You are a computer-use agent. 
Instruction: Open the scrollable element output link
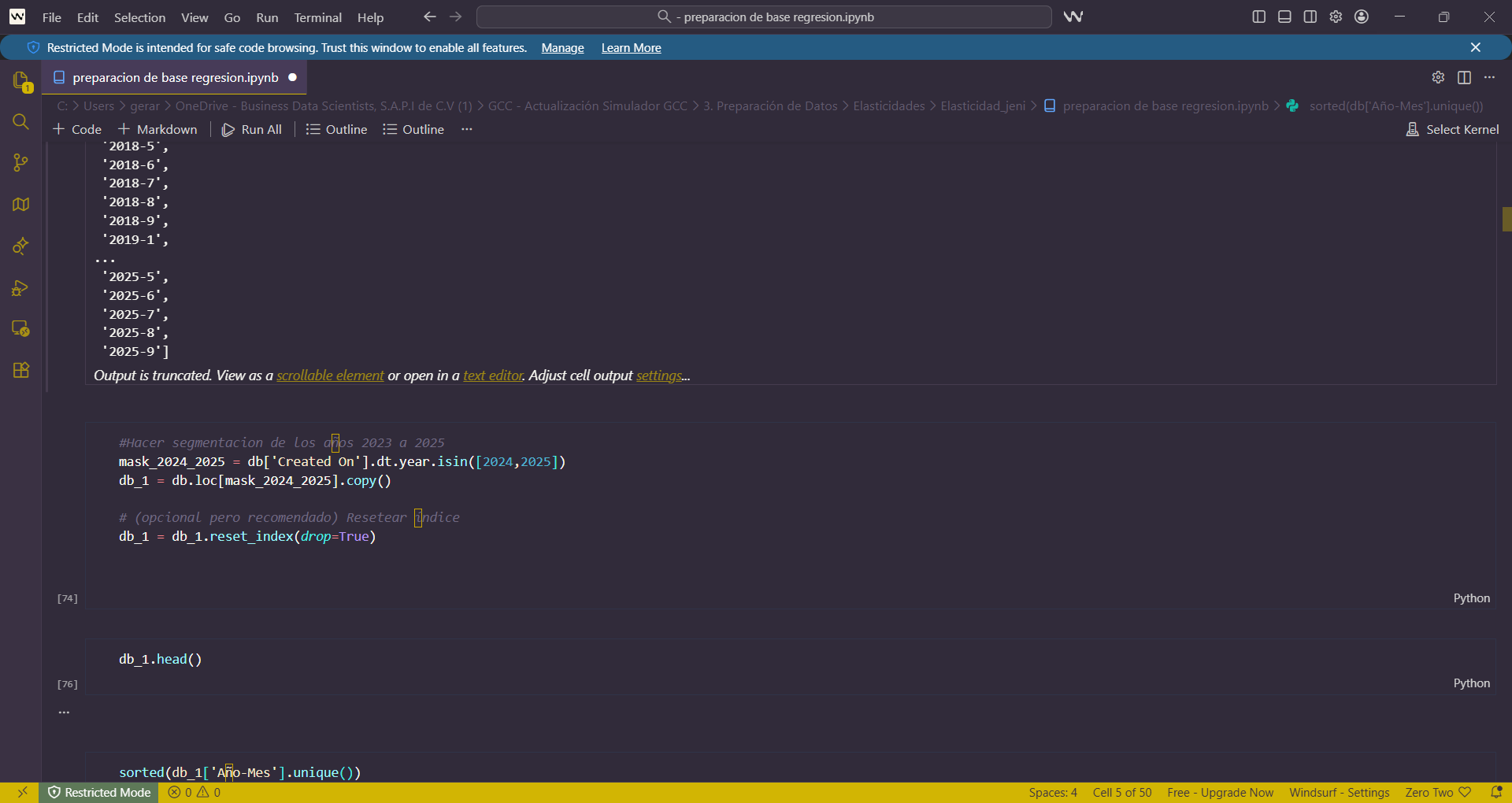tap(330, 376)
